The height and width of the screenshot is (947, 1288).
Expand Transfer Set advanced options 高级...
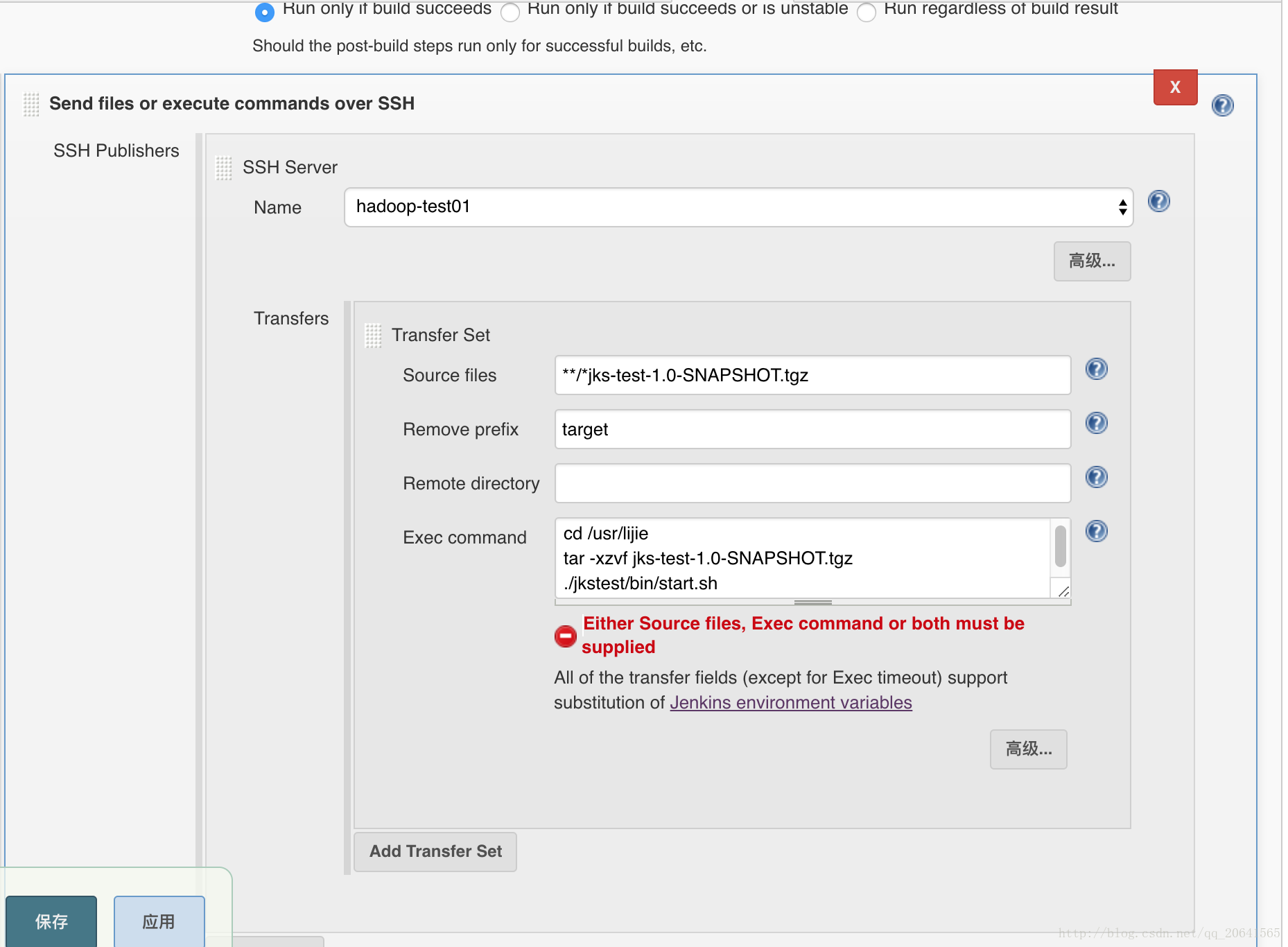[x=1028, y=749]
